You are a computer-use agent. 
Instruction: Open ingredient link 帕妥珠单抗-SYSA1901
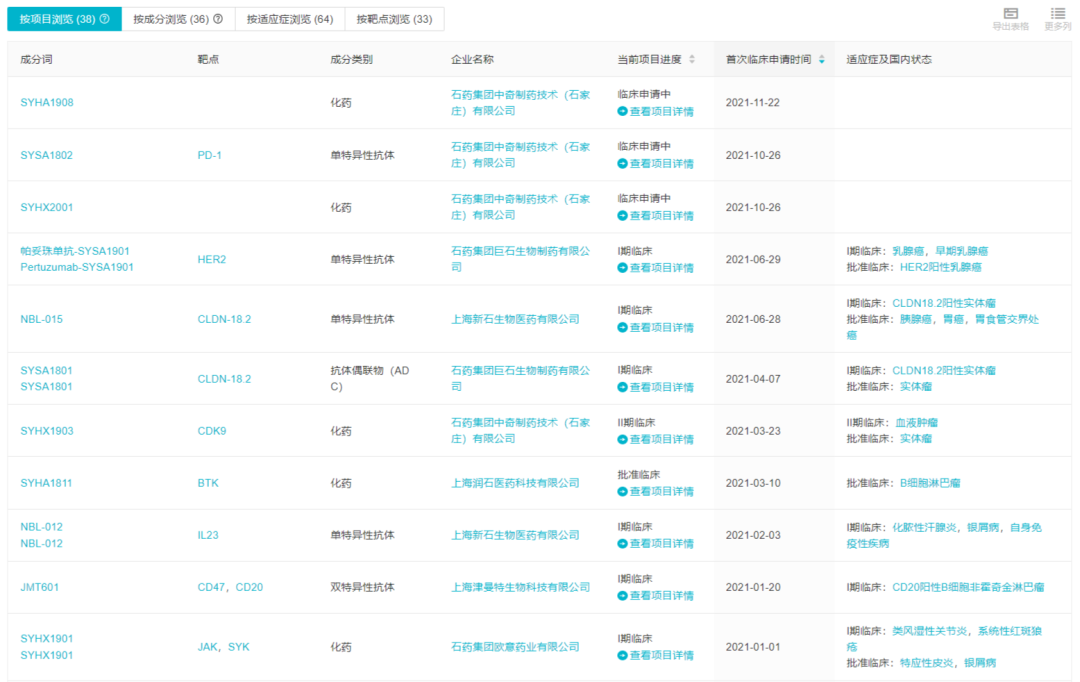click(x=75, y=251)
